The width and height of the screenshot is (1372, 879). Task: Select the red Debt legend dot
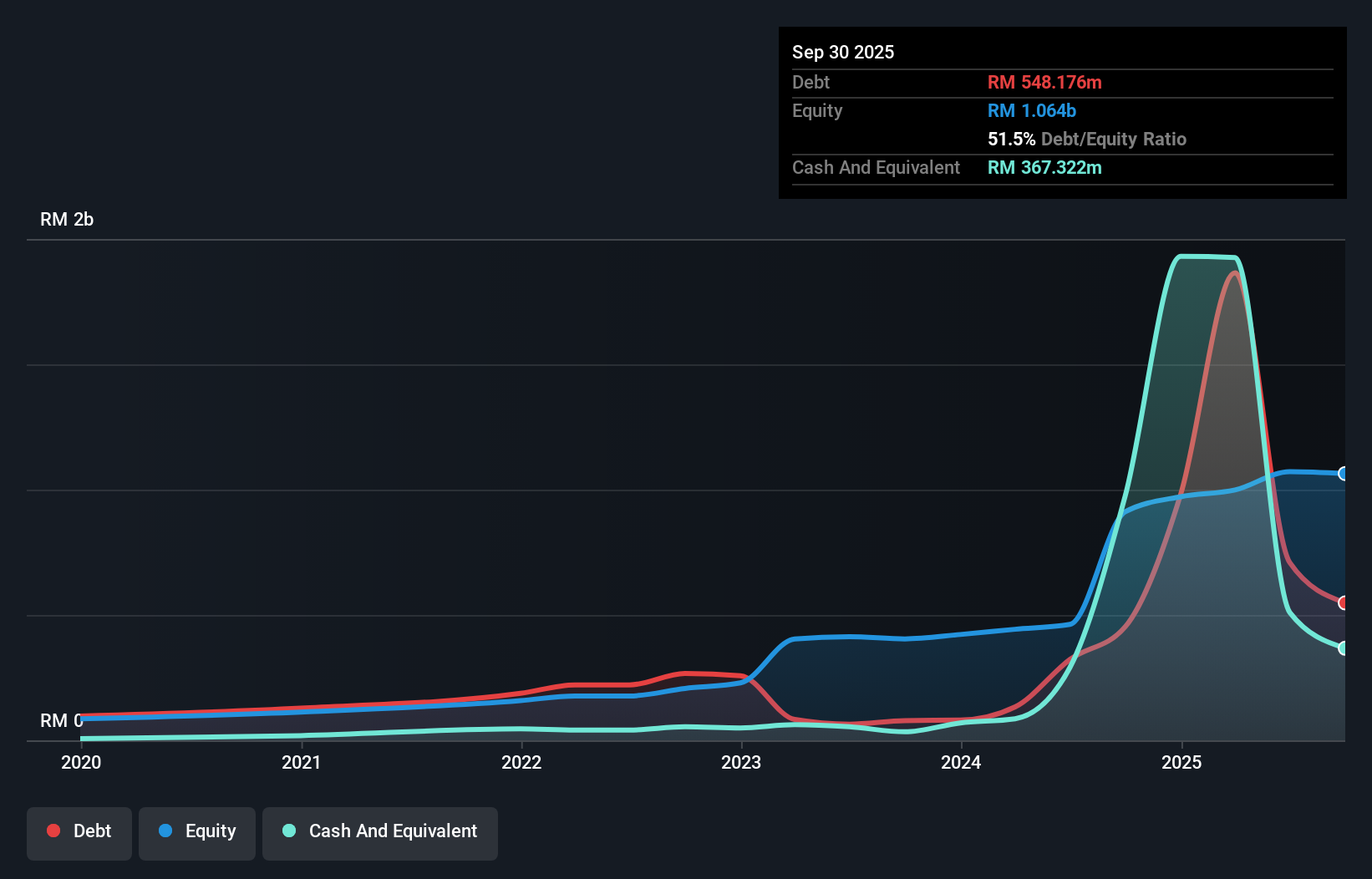53,831
